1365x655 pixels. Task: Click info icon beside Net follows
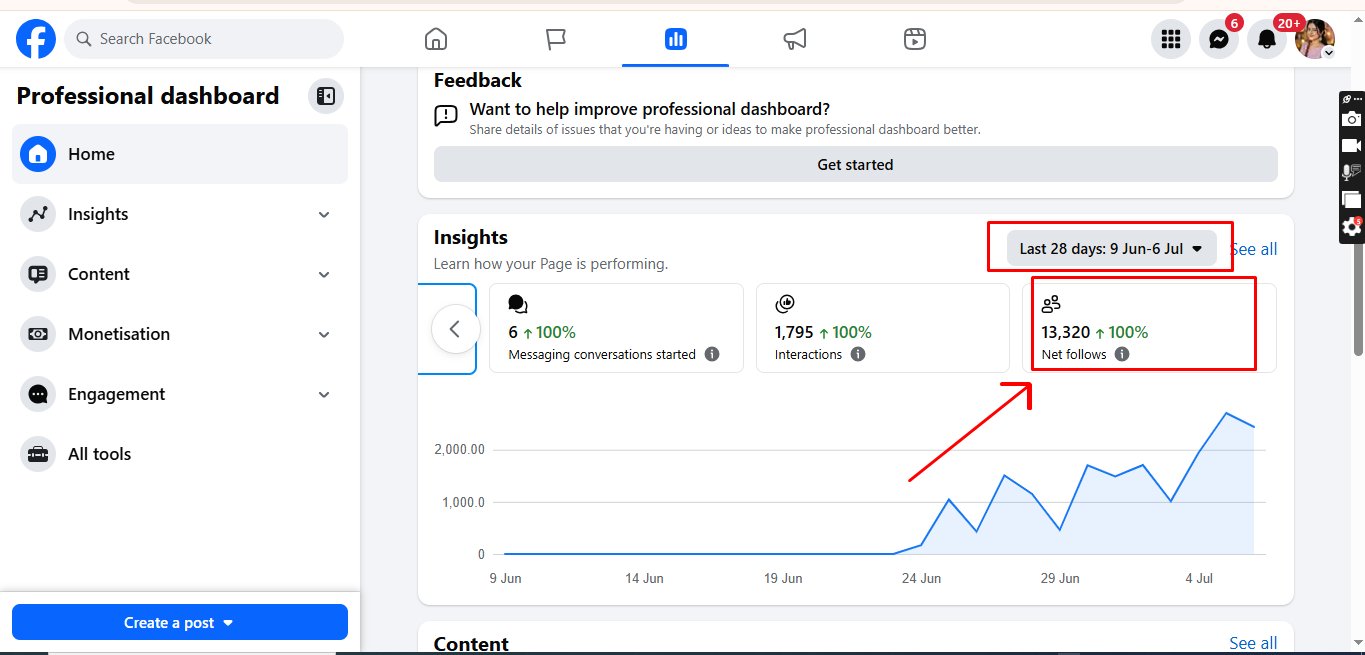click(1122, 354)
